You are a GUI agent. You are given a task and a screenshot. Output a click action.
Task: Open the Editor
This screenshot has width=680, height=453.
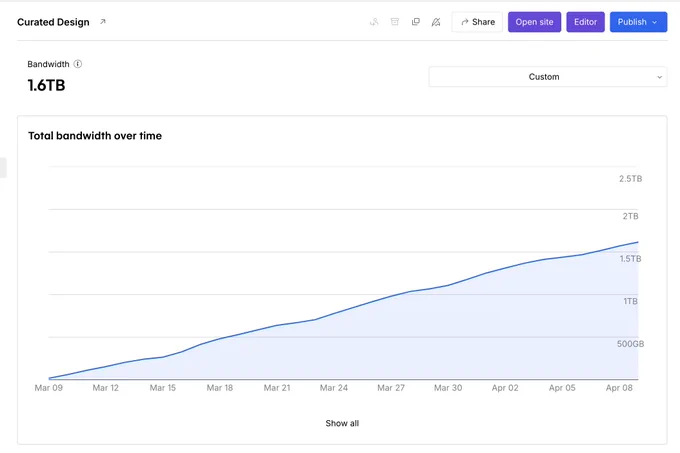[585, 22]
